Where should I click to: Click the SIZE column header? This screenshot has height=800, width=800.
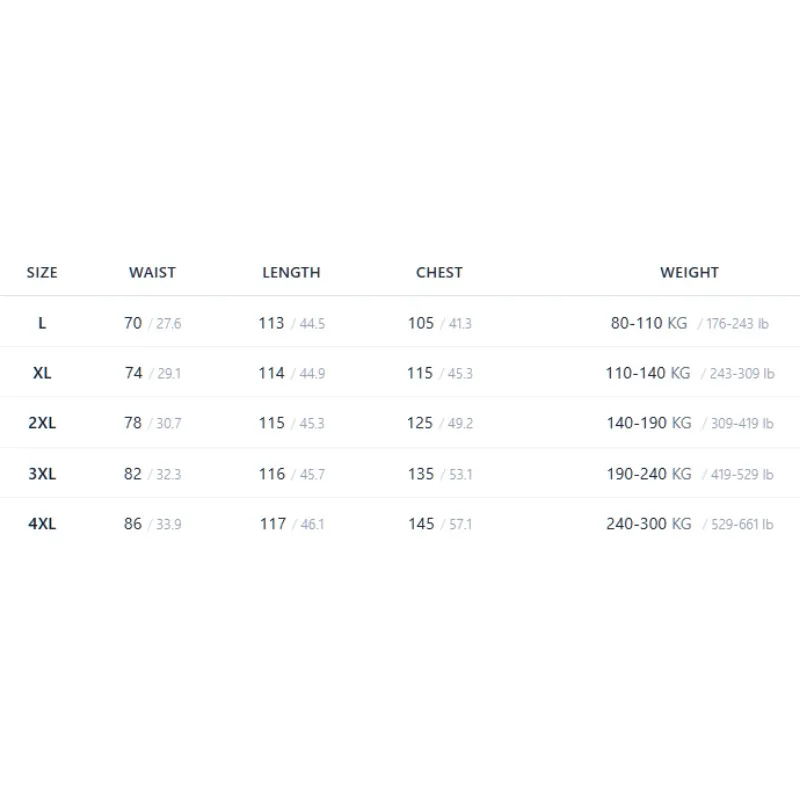point(42,272)
